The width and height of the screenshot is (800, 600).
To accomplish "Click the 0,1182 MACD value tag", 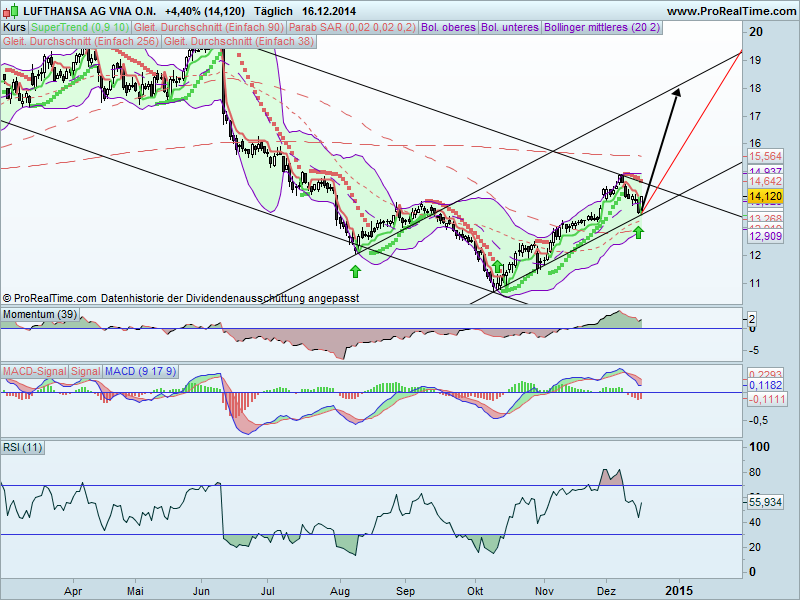I will pyautogui.click(x=765, y=385).
